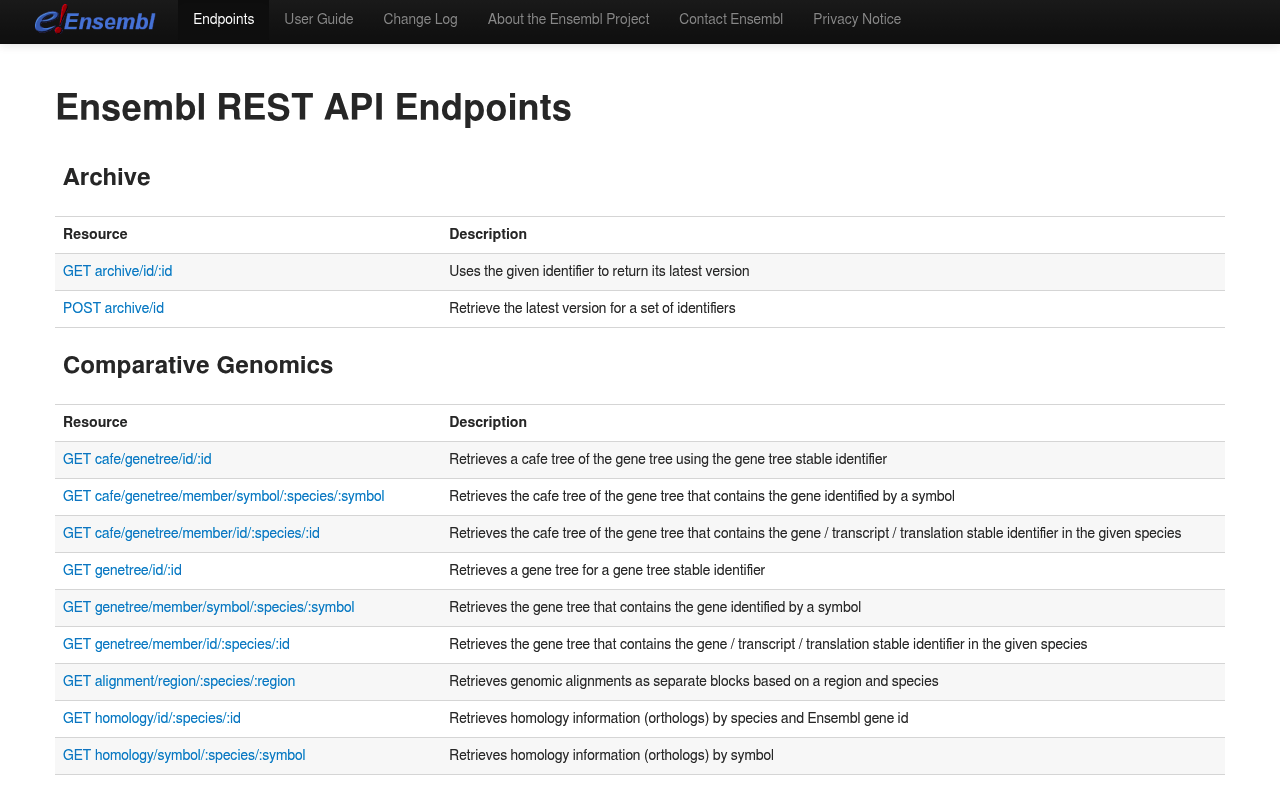Open GET cafe/genetree/member/symbol/:species/:symbol link

coord(224,496)
